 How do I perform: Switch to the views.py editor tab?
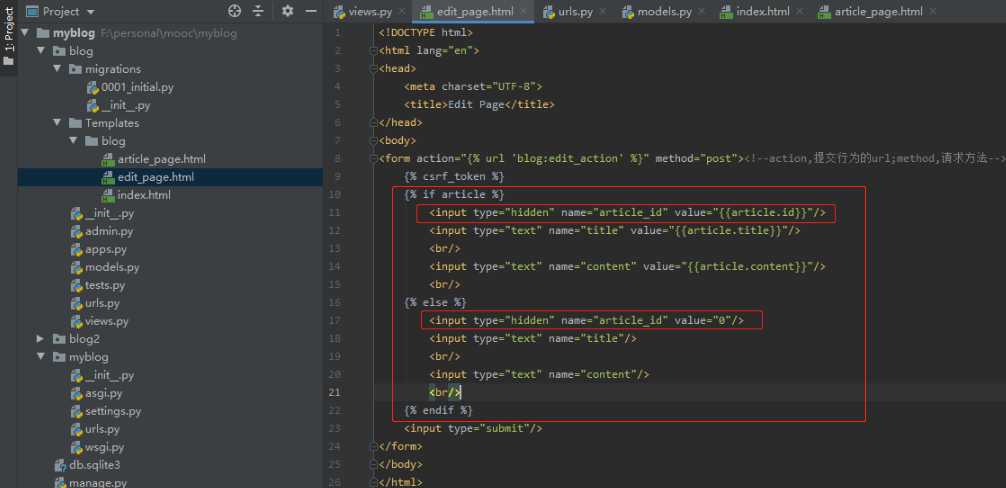[x=371, y=12]
